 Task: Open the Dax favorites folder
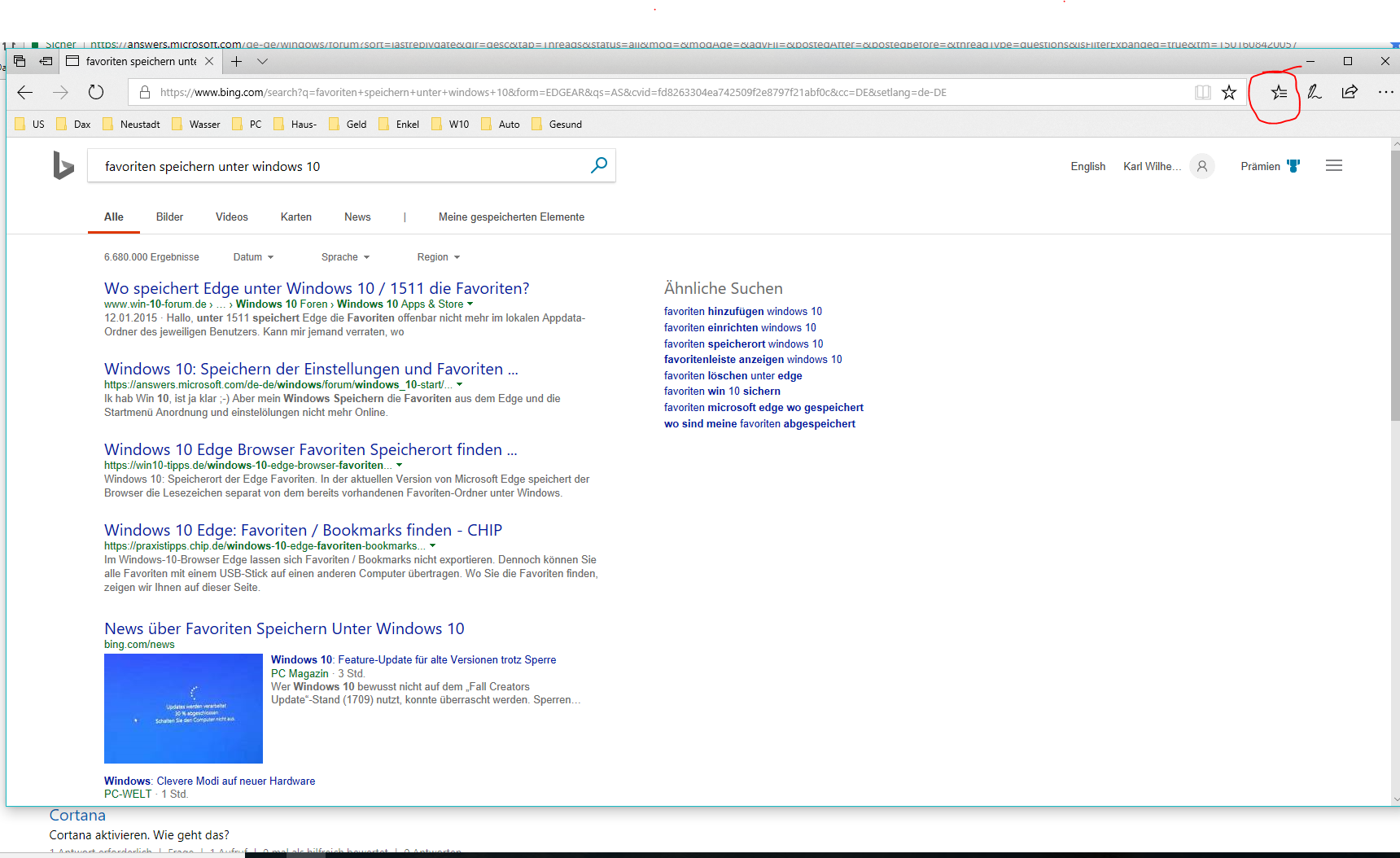click(x=73, y=124)
